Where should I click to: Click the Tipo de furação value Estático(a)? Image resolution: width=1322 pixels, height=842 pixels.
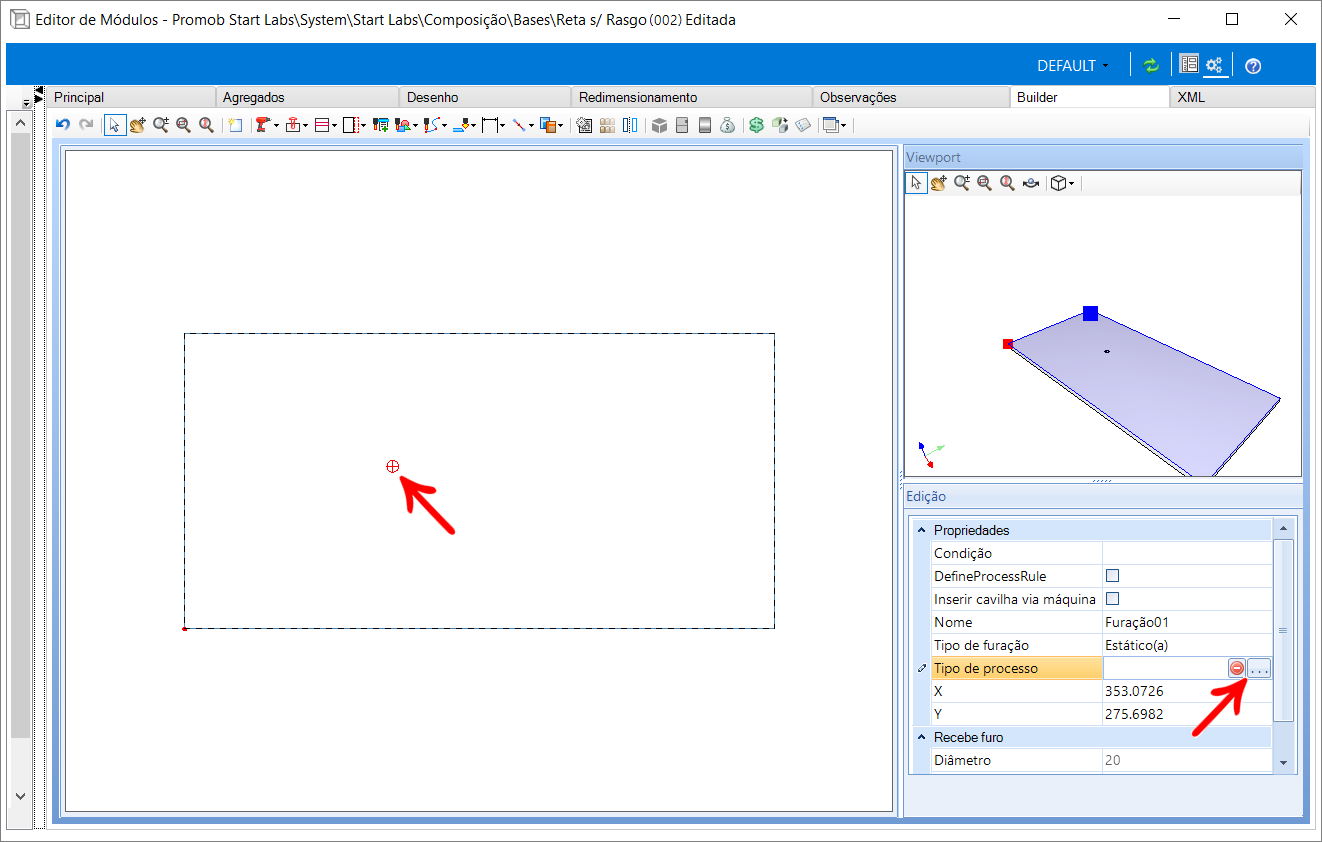(x=1187, y=645)
